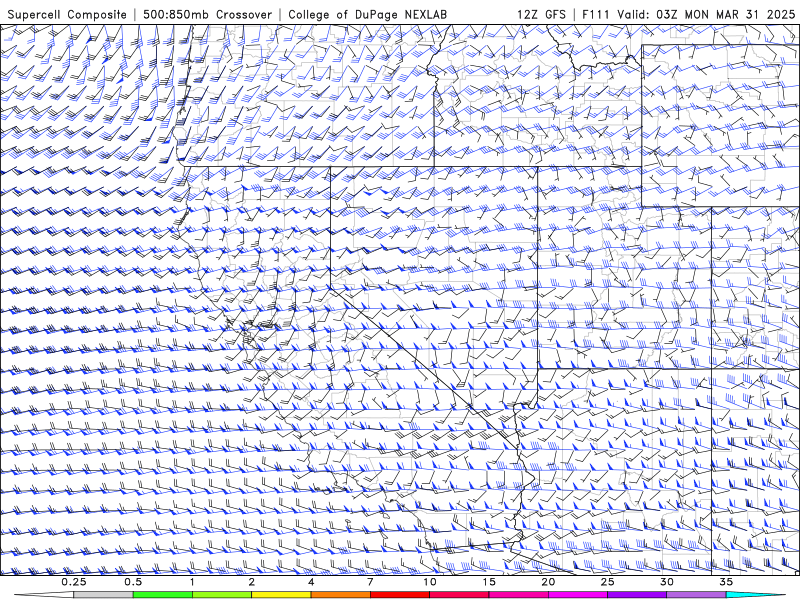800x600 pixels.
Task: Click the cyan arrow end of the color bar
Action: (x=755, y=595)
